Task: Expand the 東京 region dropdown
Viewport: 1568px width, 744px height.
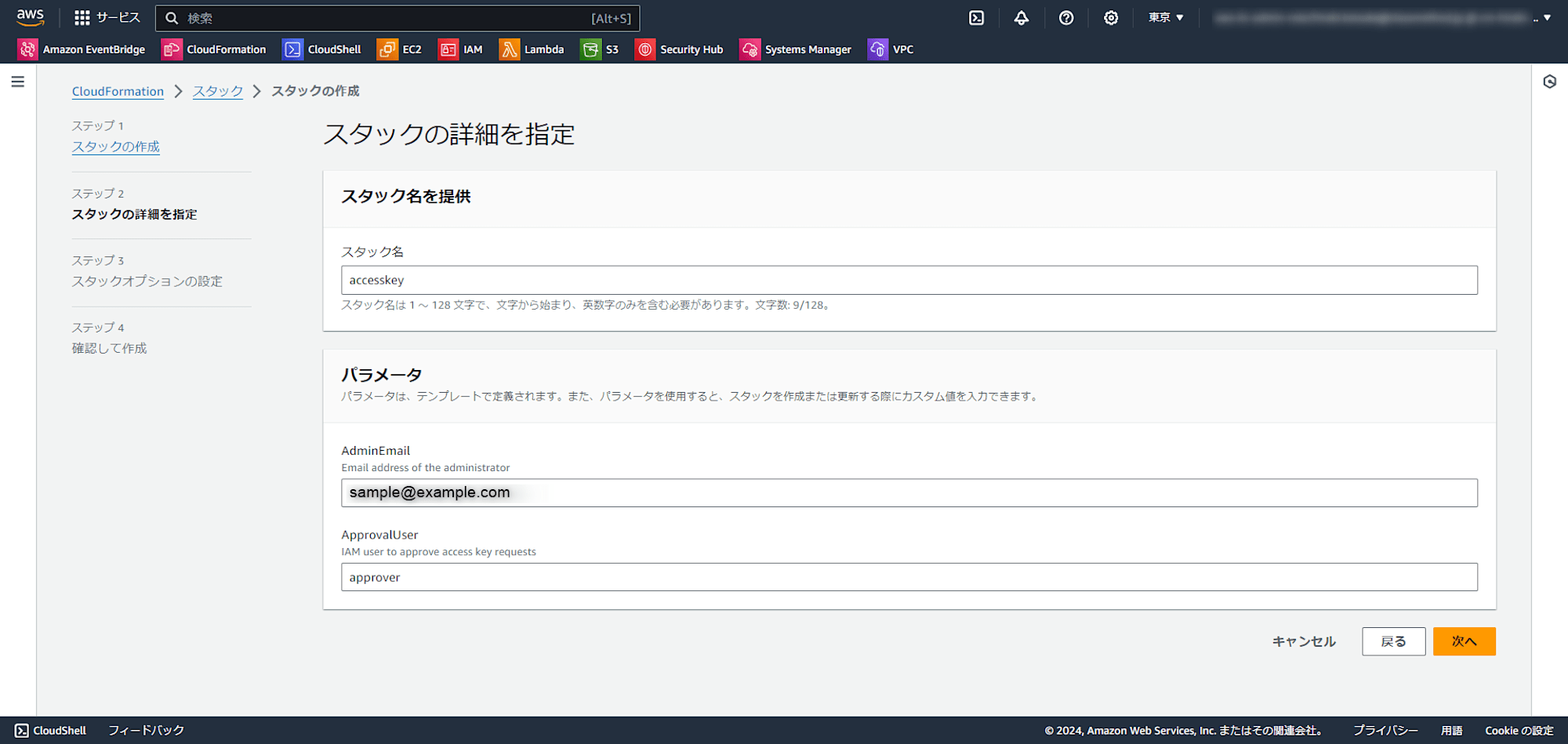Action: (1166, 17)
